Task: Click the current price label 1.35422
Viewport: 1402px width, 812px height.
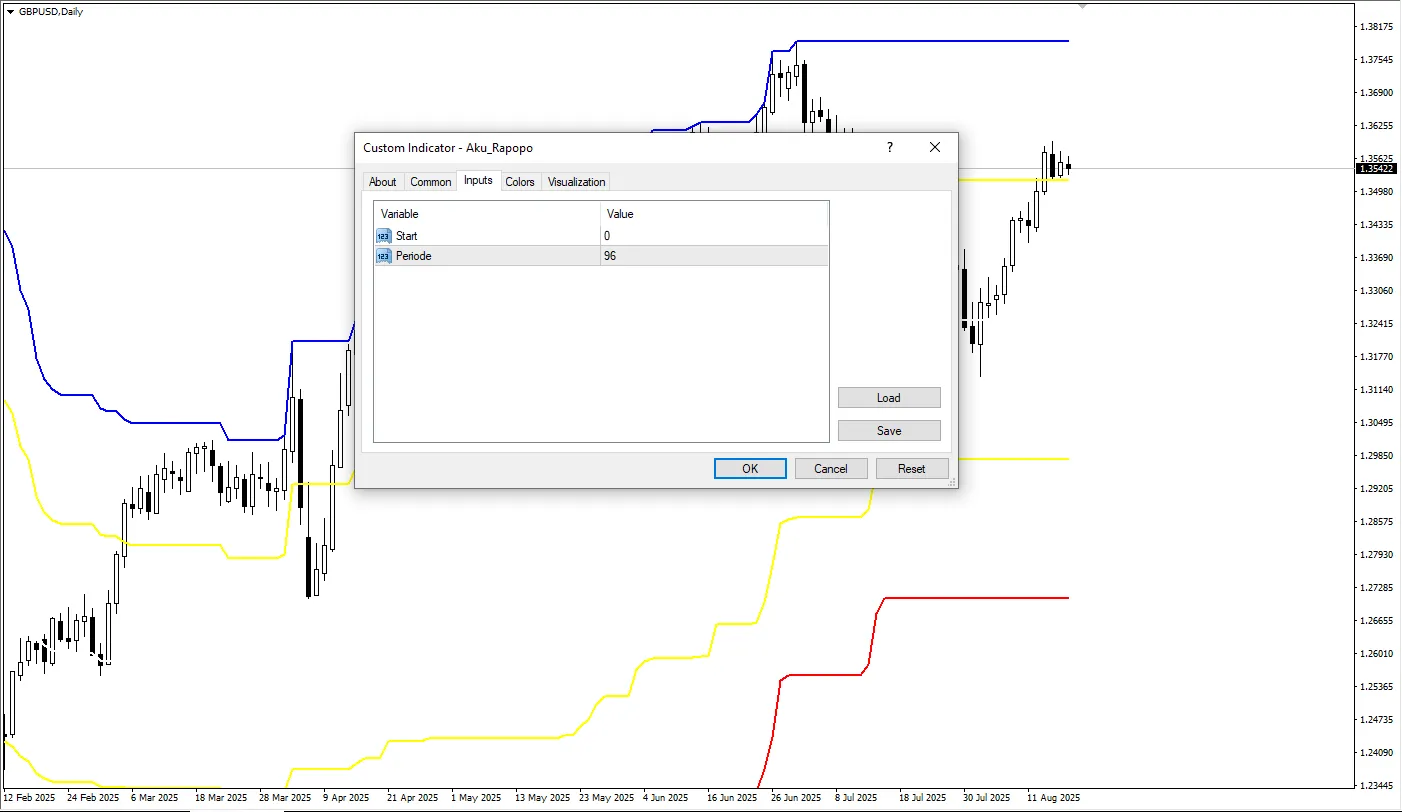Action: 1377,169
